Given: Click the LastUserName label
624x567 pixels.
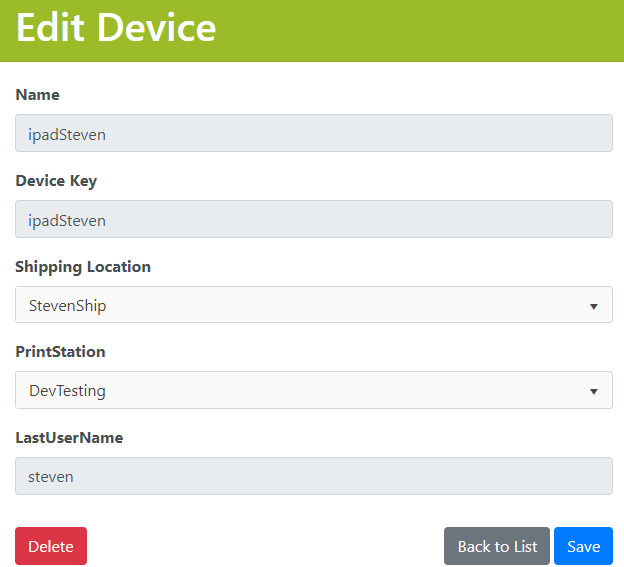Looking at the screenshot, I should click(69, 438).
